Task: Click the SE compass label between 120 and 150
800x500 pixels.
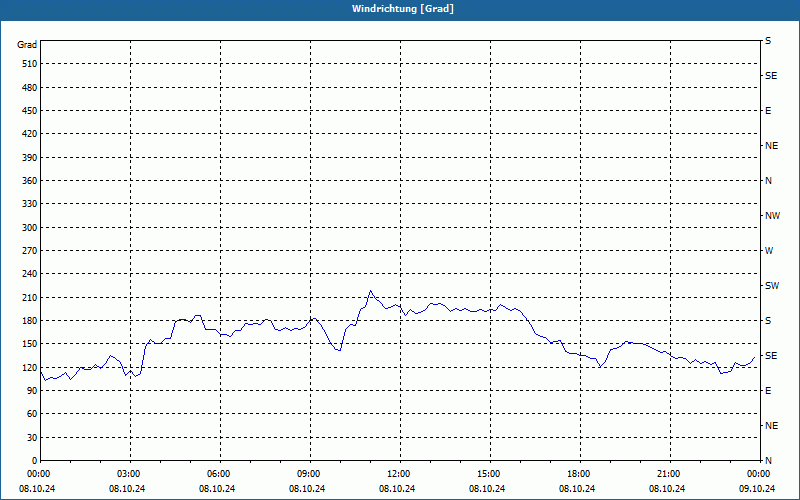Action: click(x=771, y=356)
